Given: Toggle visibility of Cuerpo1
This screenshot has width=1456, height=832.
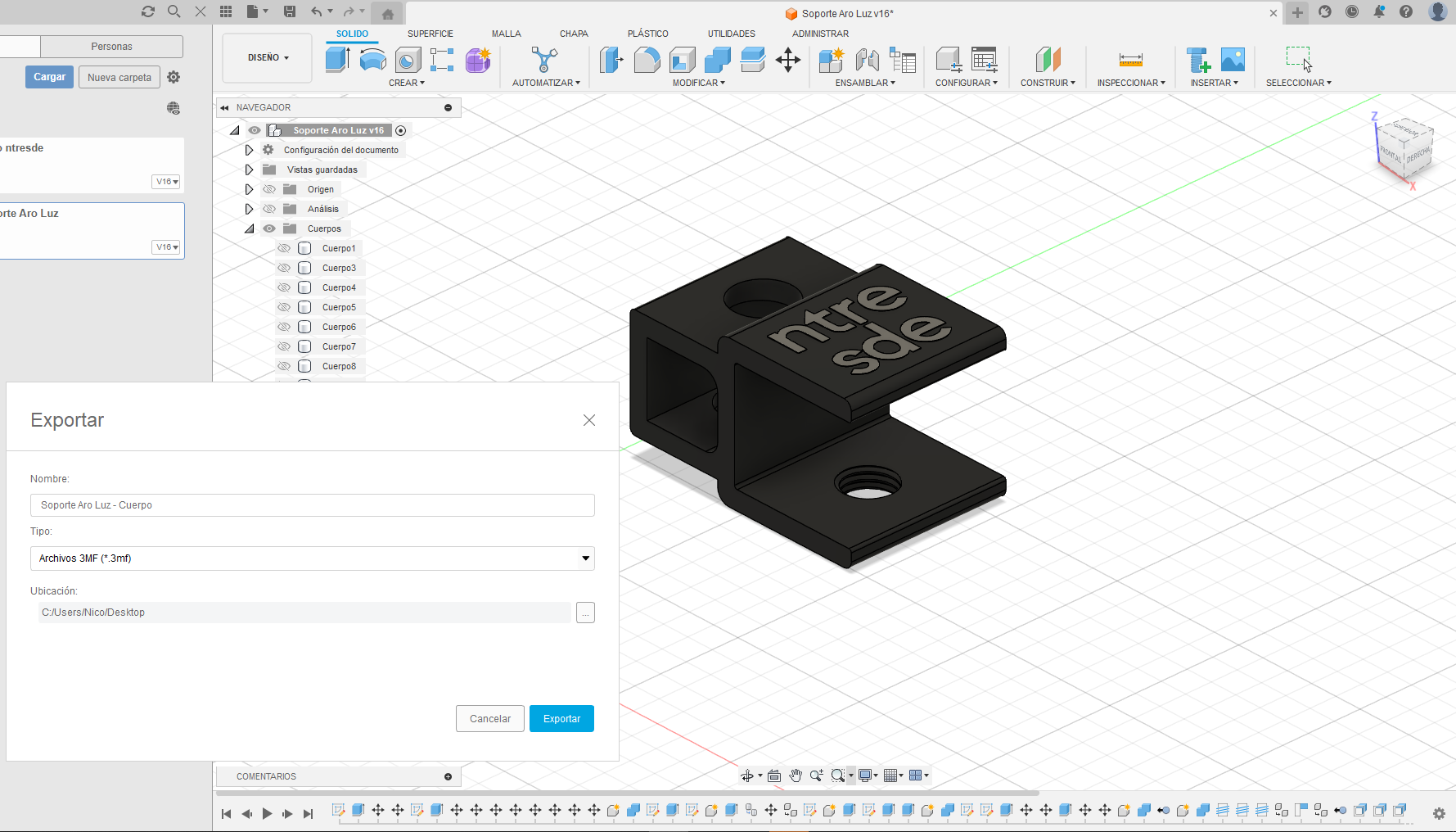Looking at the screenshot, I should tap(284, 248).
